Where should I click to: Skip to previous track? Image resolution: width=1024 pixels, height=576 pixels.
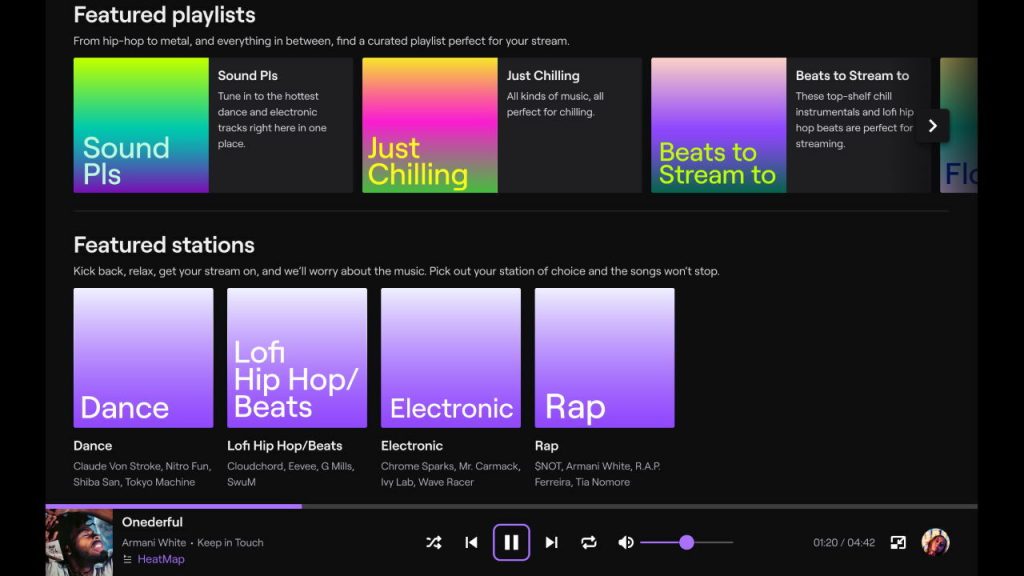[x=472, y=542]
